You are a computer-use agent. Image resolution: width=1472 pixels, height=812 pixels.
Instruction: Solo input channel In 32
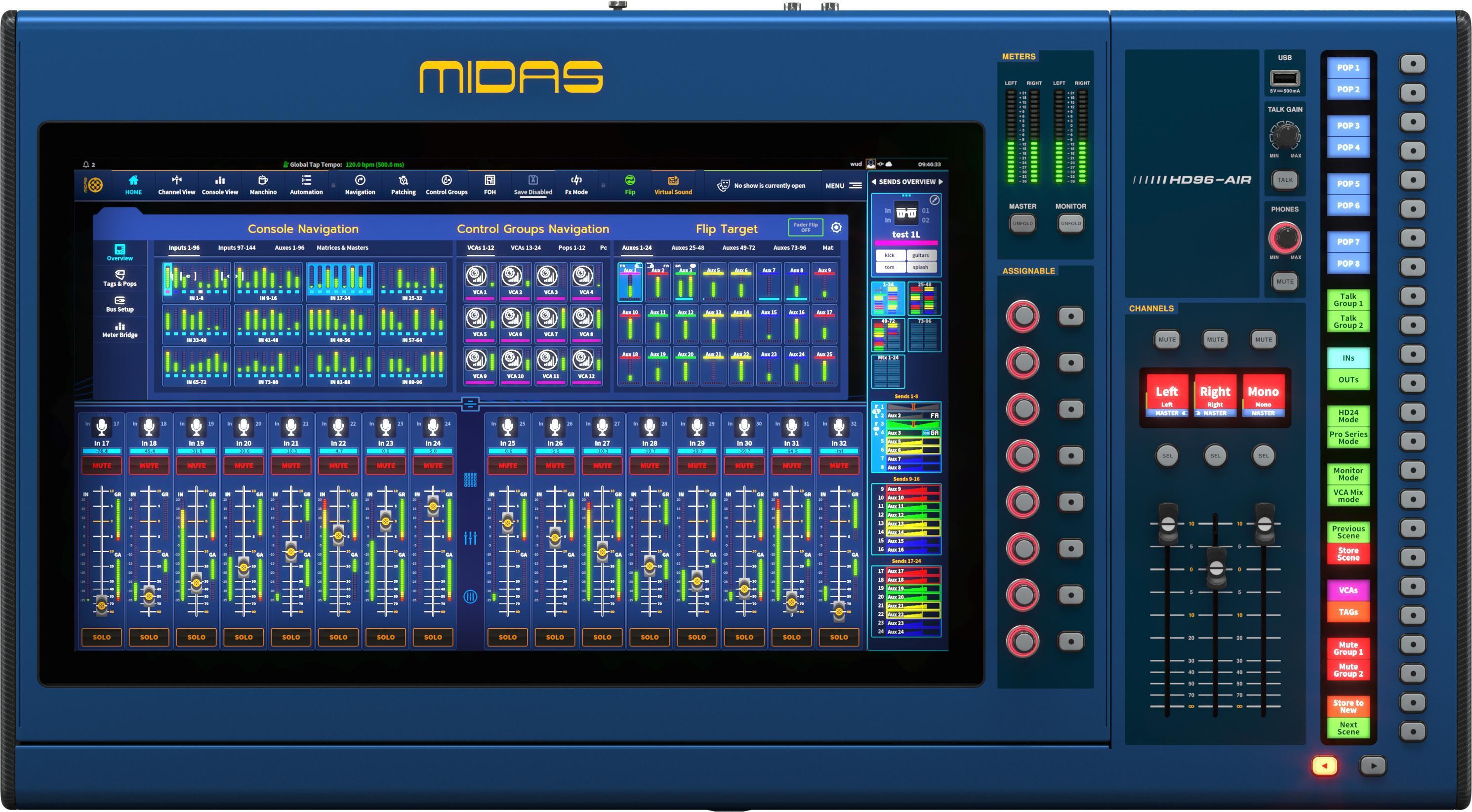tap(838, 637)
